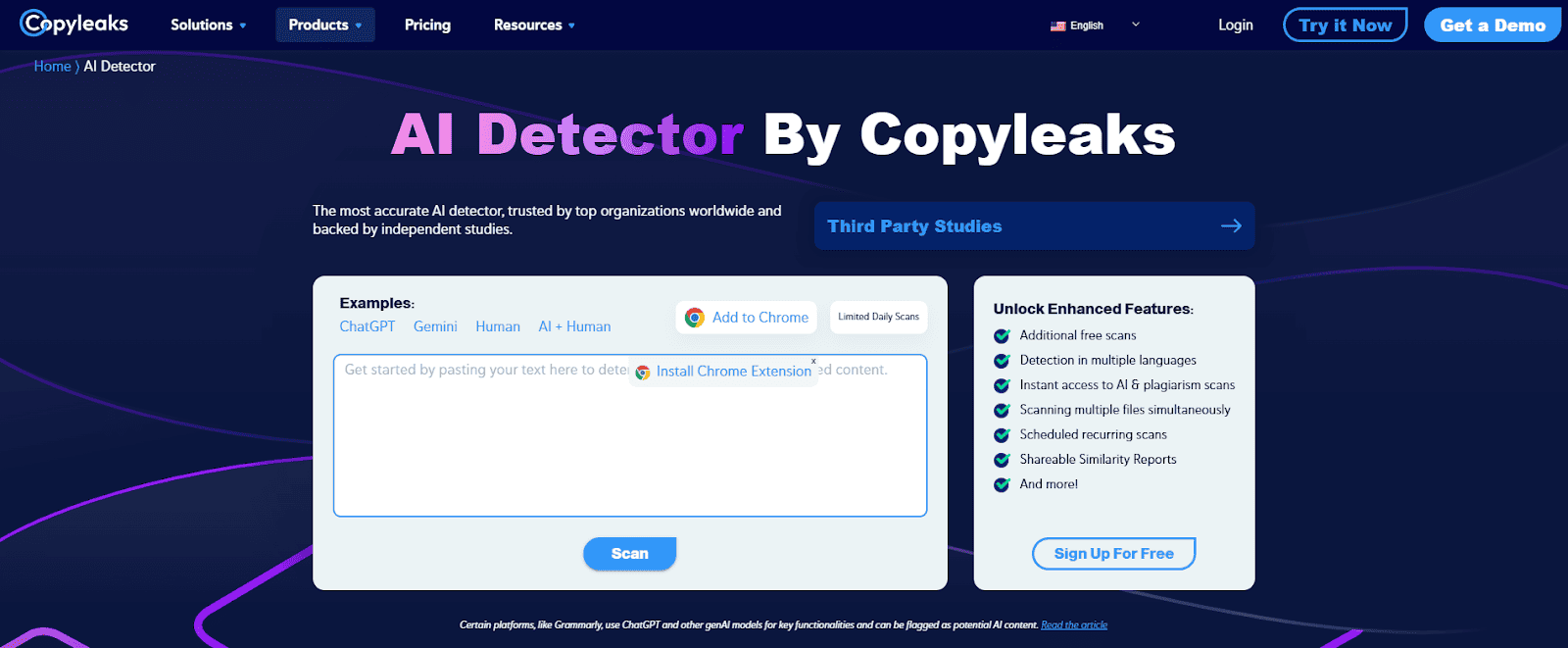Screen dimensions: 1568x648
Task: Click the Copyleaks logo in header
Action: pos(74,24)
